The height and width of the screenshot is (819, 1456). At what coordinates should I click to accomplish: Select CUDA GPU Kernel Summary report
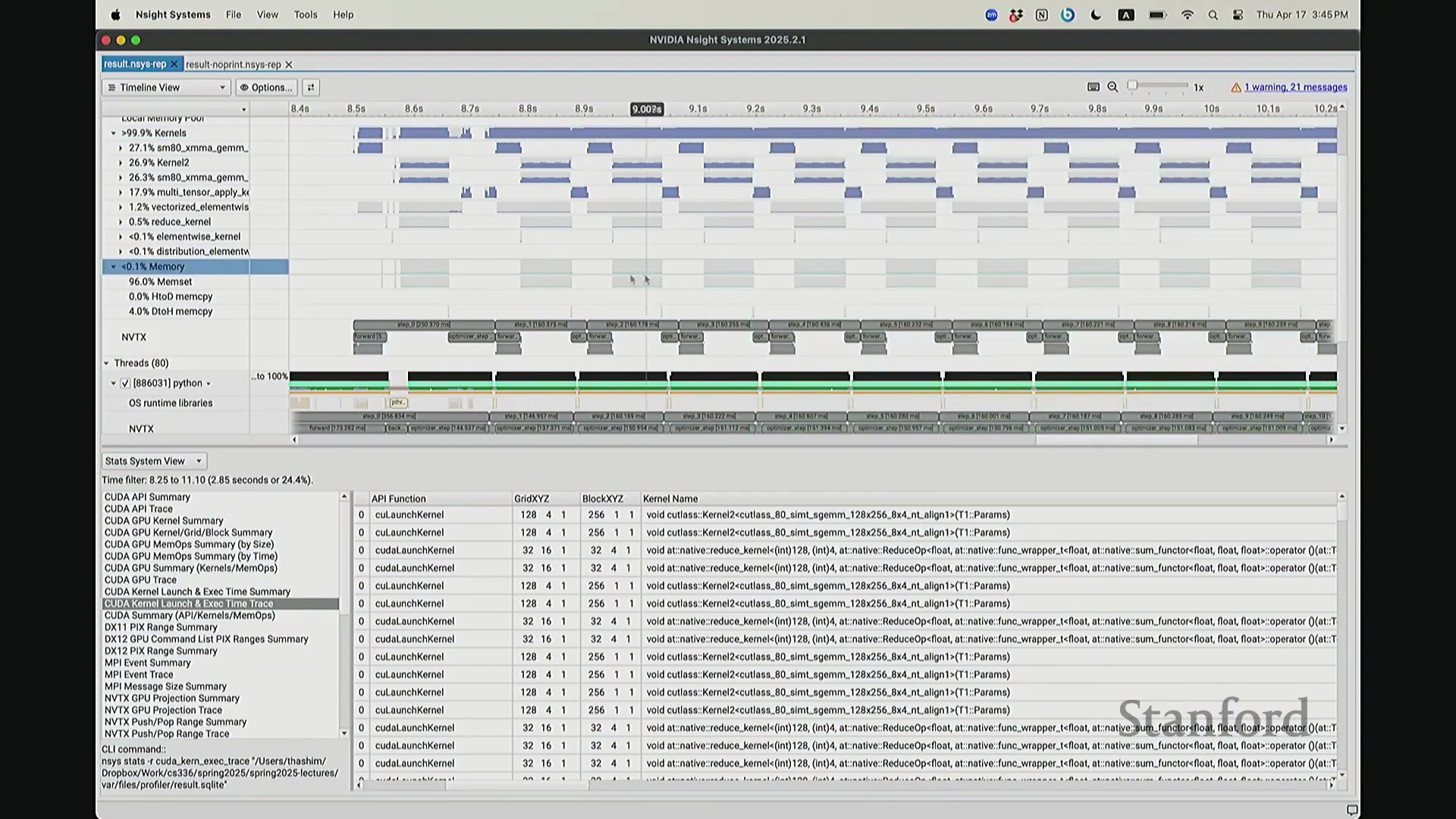164,521
